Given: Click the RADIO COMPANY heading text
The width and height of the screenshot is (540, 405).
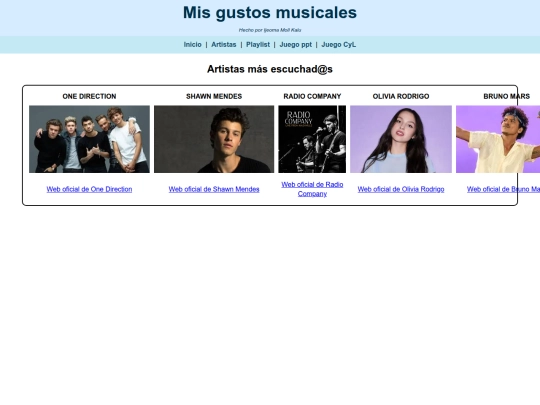Looking at the screenshot, I should coord(312,96).
